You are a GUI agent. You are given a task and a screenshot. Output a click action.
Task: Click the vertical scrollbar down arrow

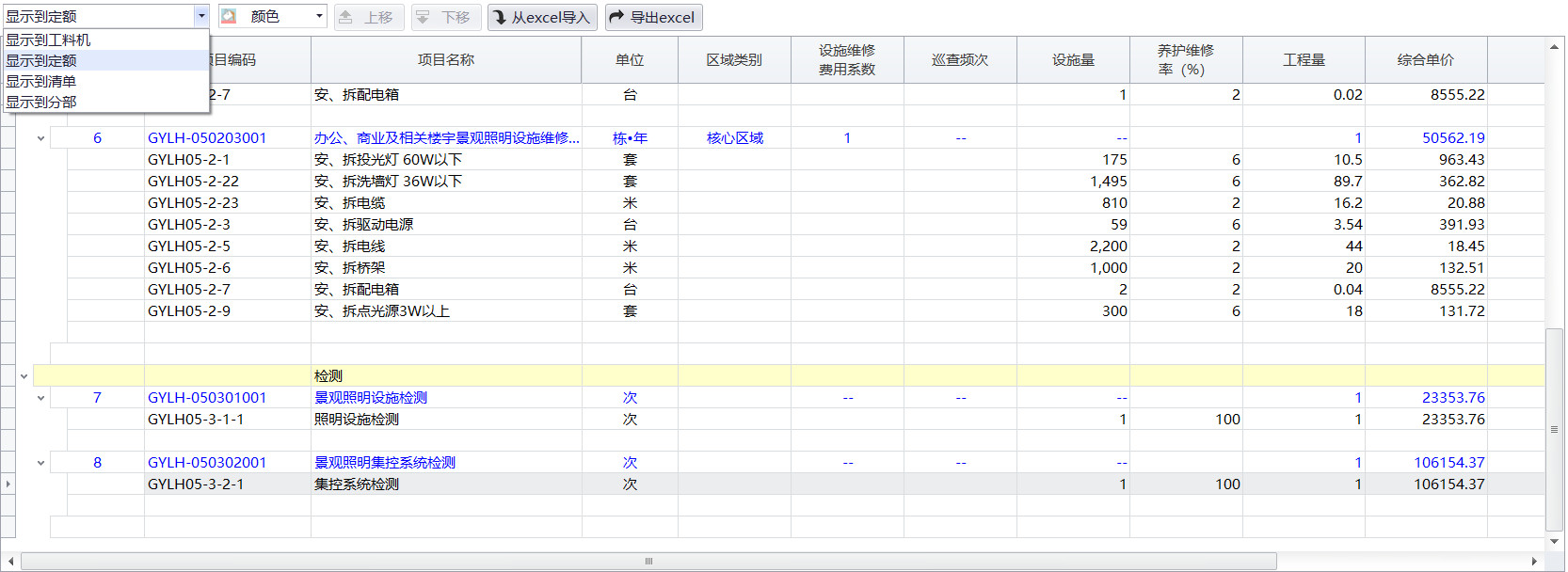click(x=1554, y=542)
